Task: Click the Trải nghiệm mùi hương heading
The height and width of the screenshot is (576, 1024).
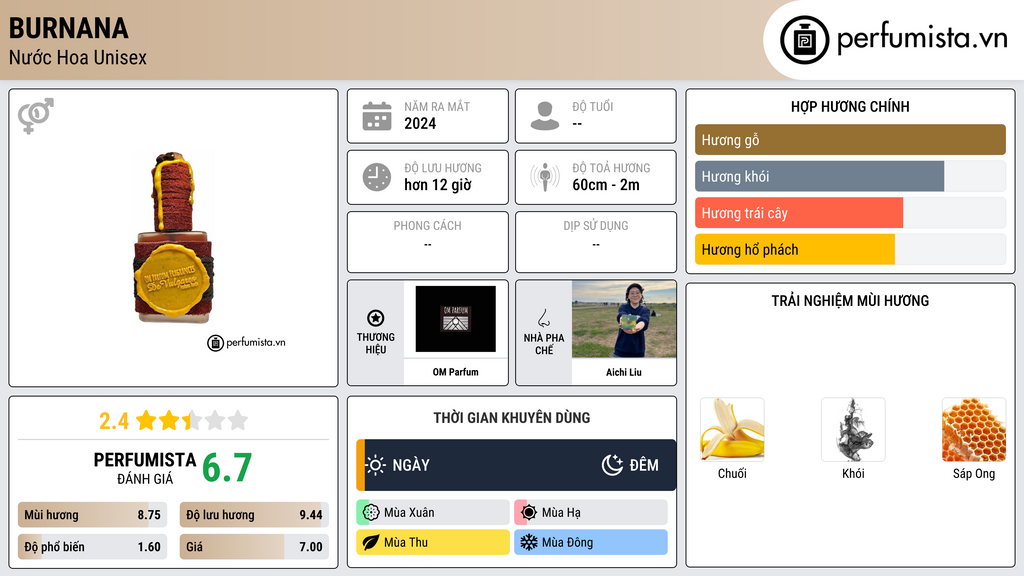Action: coord(850,301)
